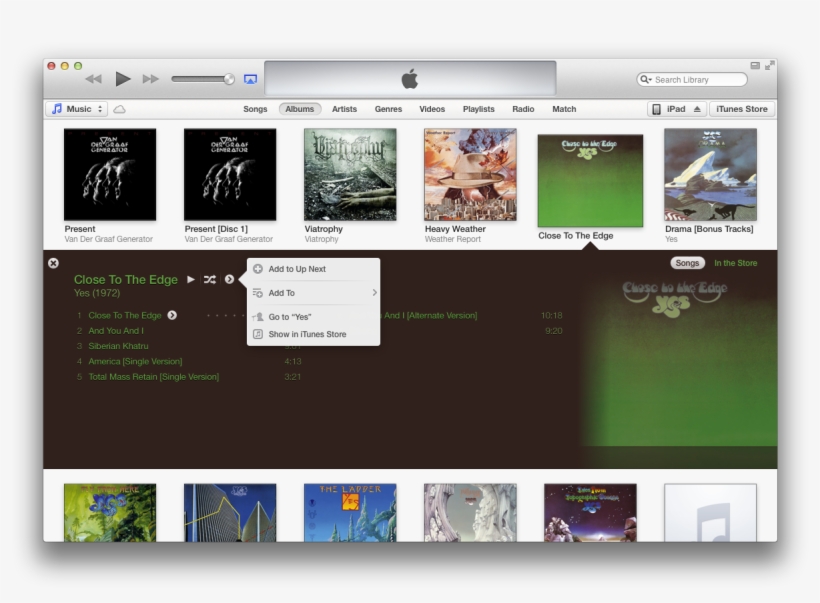Switch to the mini player icon
Image resolution: width=820 pixels, height=603 pixels.
(755, 65)
